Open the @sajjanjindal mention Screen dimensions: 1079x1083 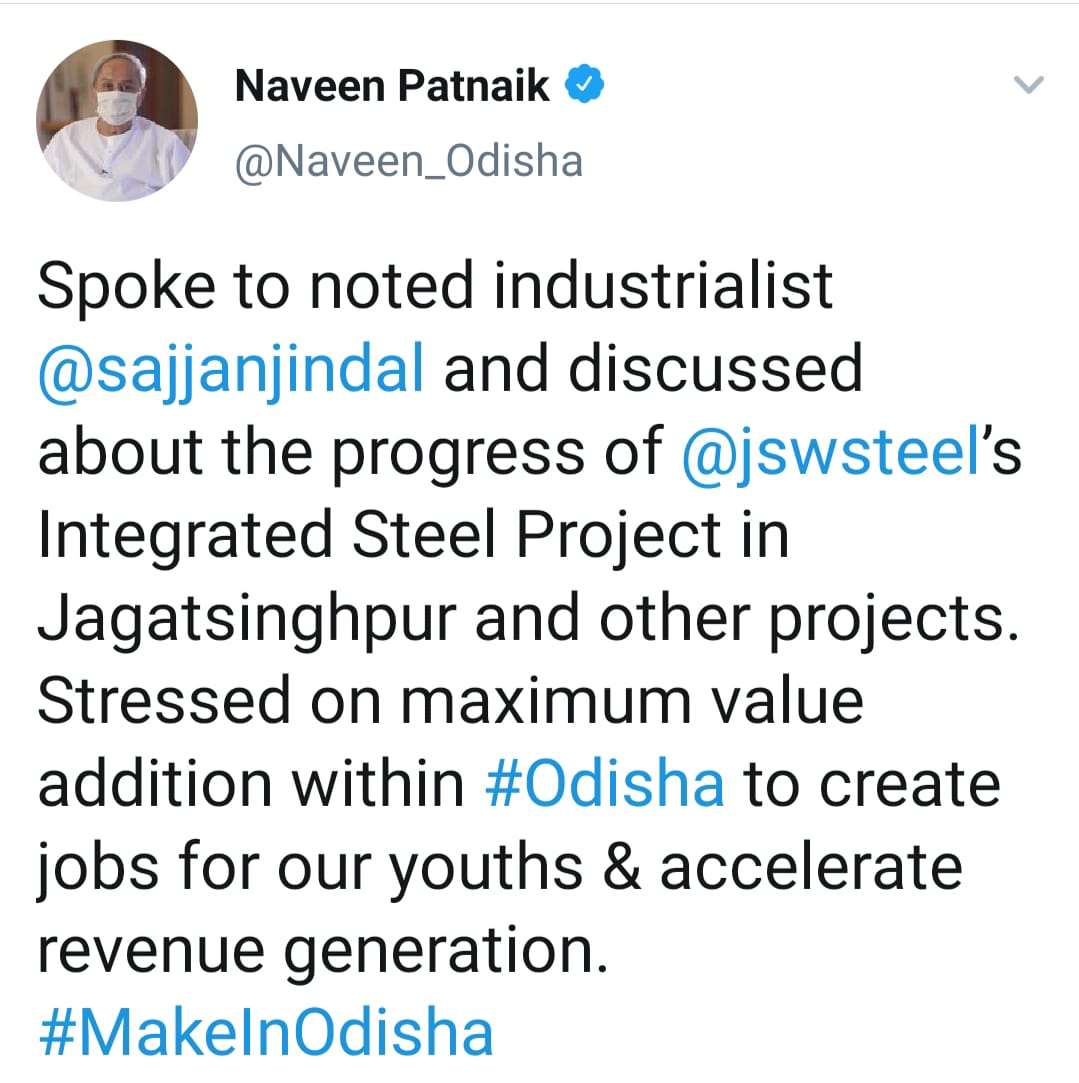(232, 368)
